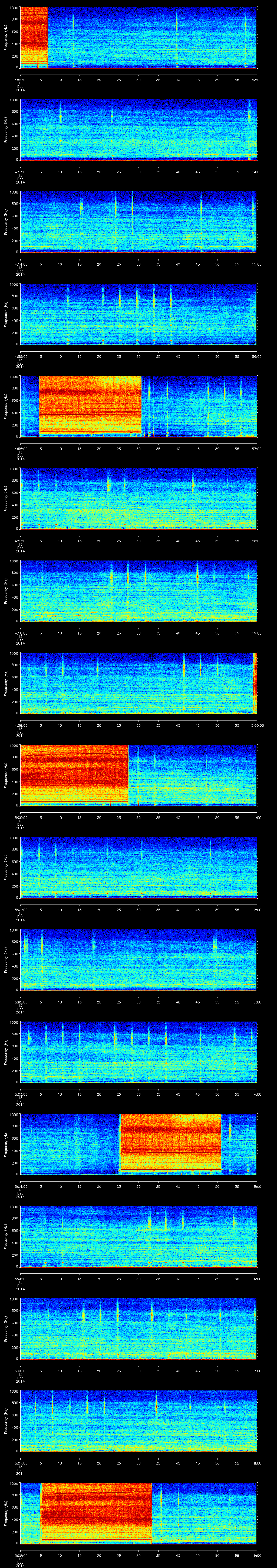Open the 5:03:00 spectrogram panel
Image resolution: width=277 pixels, height=1568 pixels.
[x=138, y=1051]
